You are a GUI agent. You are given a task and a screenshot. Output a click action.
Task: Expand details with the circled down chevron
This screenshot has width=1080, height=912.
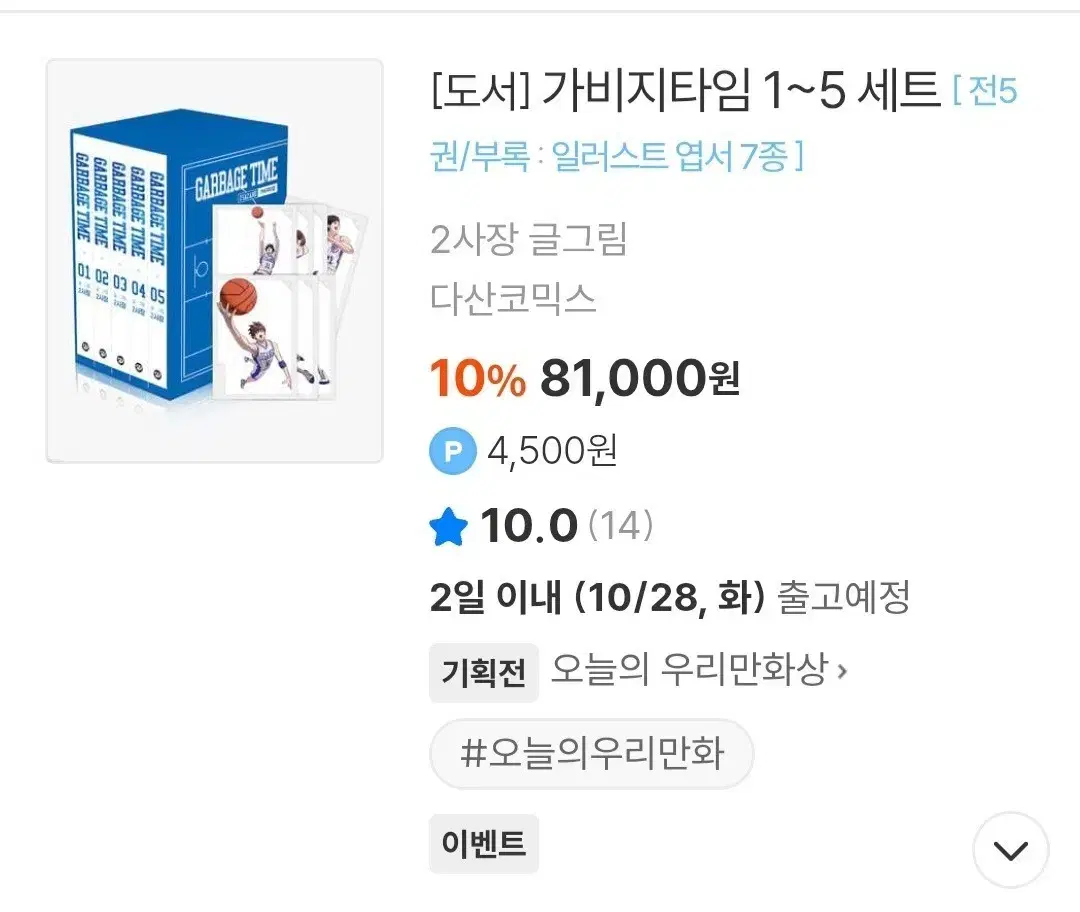pos(1010,850)
